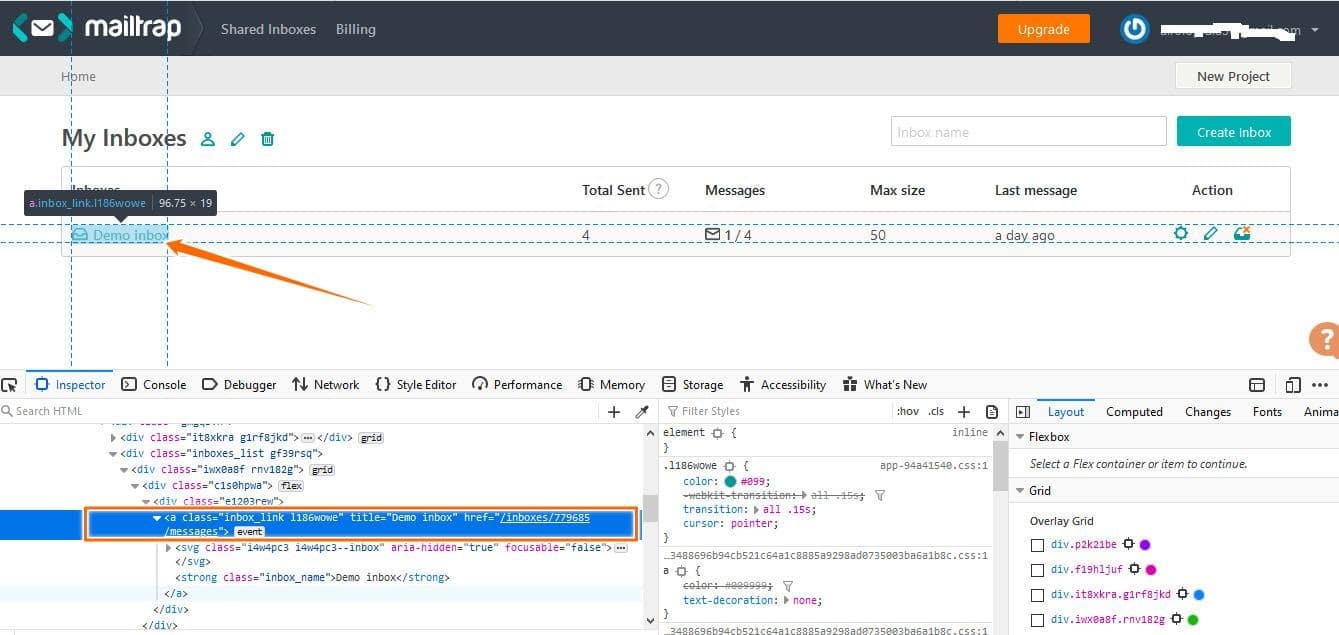This screenshot has height=635, width=1339.
Task: Expand the it8xkra g1rf8jkd div node
Action: click(113, 438)
